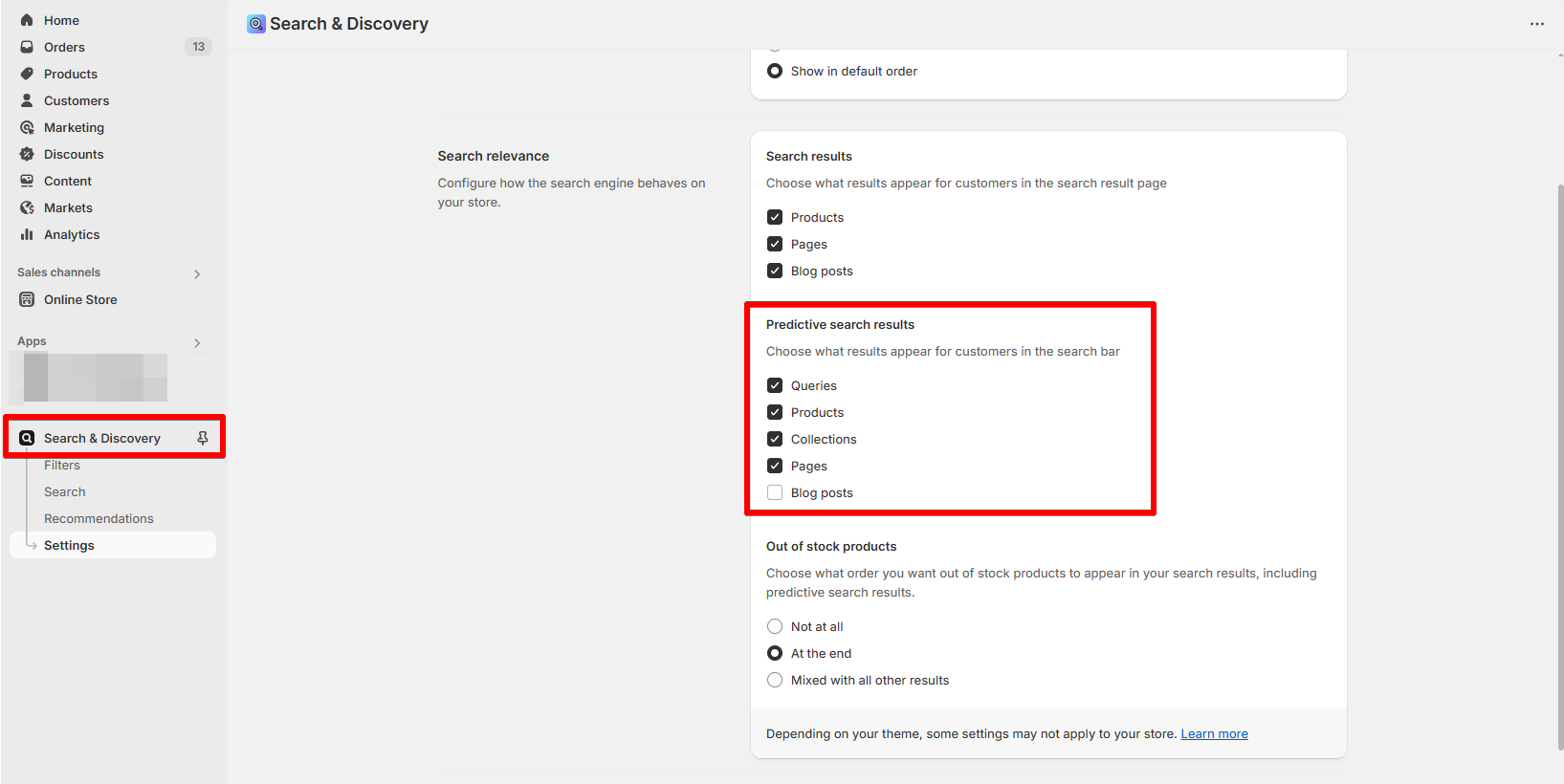Click 'Out of stock products' heading
1564x784 pixels.
831,546
